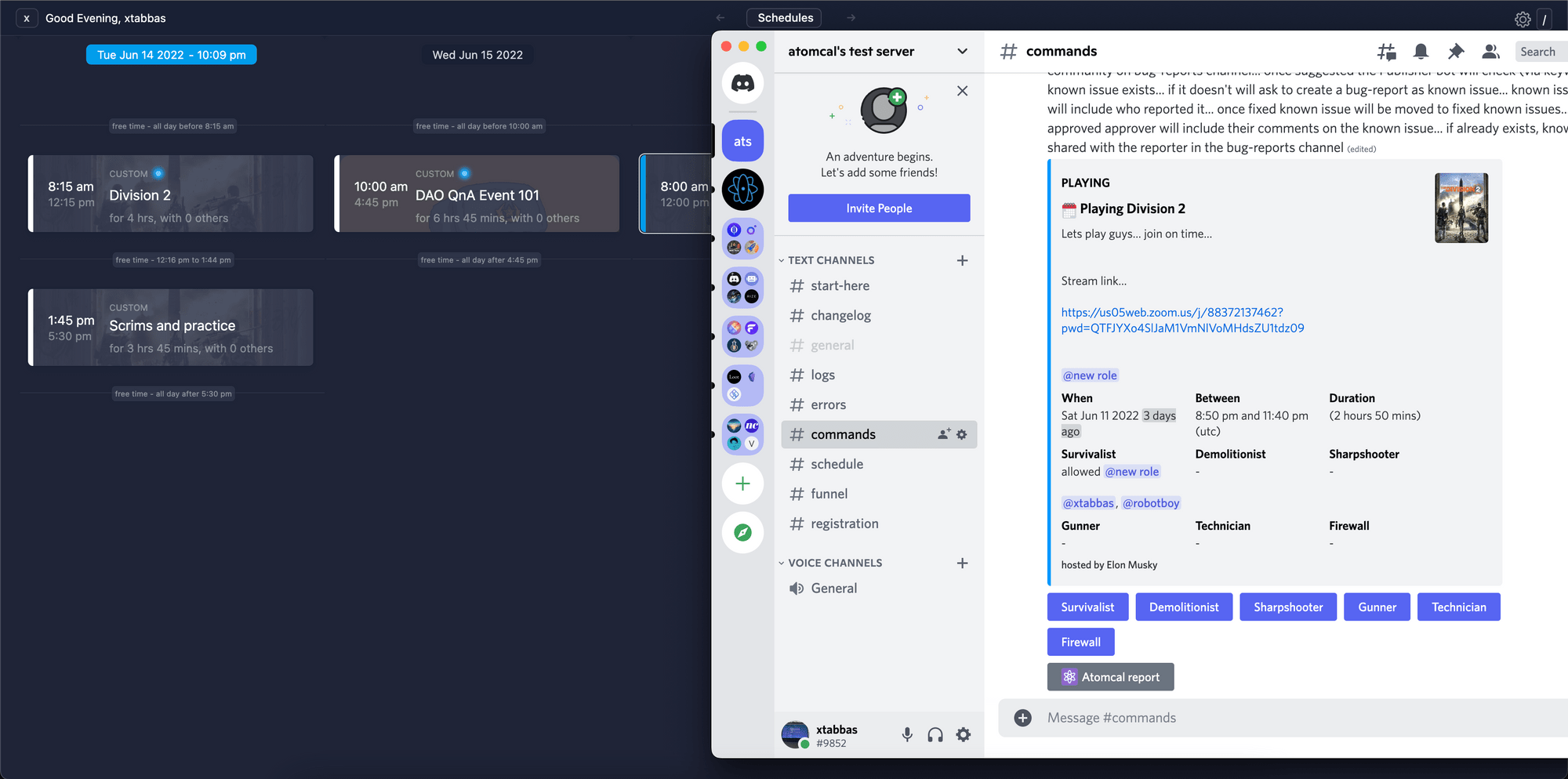Toggle member list icon

pos(1490,52)
